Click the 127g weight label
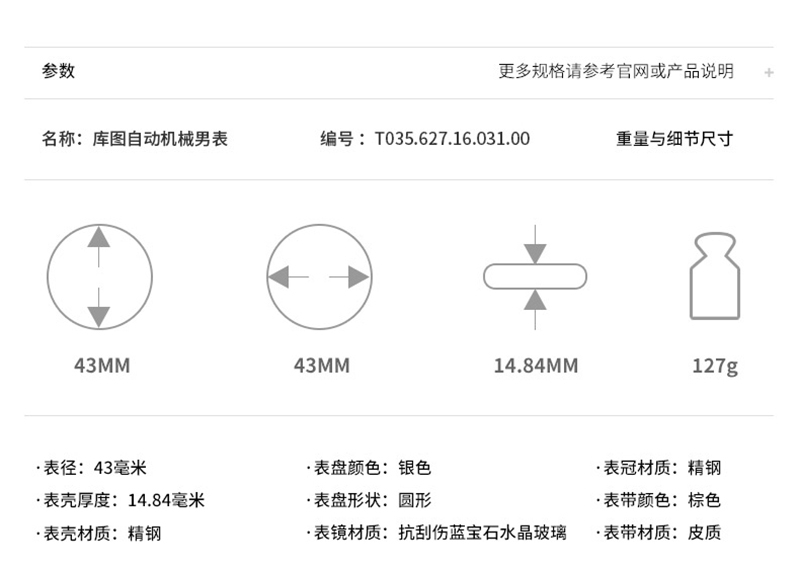The height and width of the screenshot is (580, 800). [x=714, y=366]
